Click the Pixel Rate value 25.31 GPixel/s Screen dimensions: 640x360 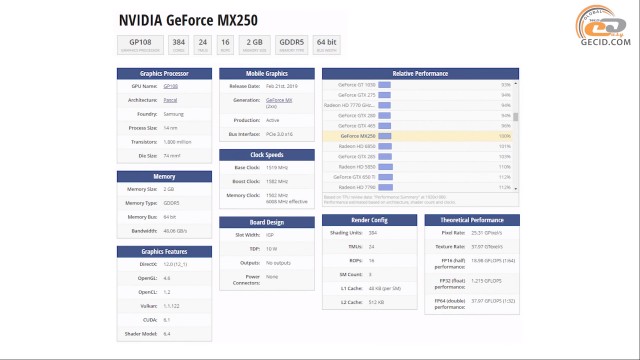[x=487, y=233]
